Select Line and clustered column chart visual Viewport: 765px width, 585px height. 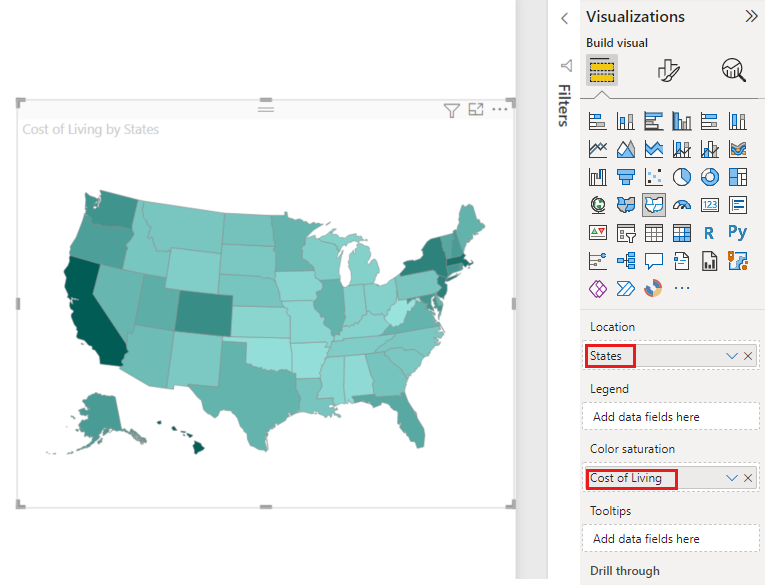tap(710, 149)
